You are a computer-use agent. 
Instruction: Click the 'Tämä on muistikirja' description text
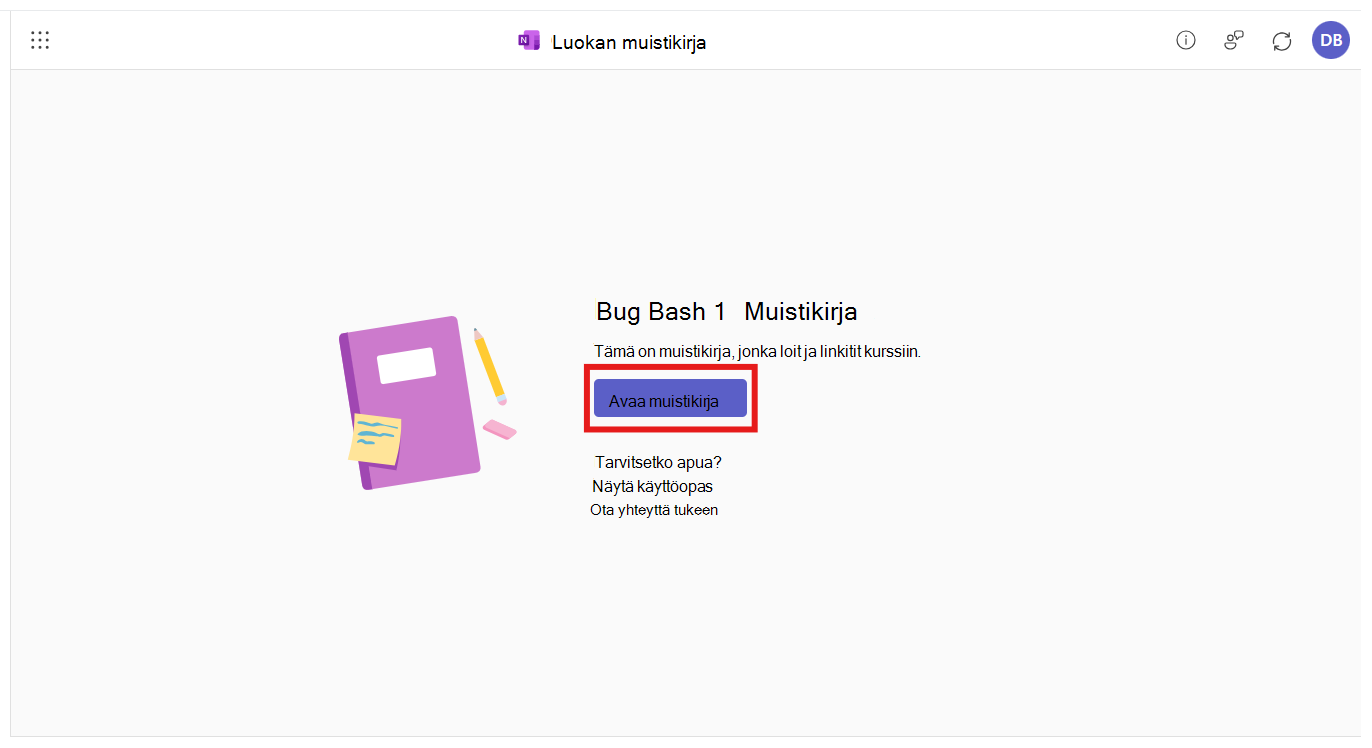757,352
